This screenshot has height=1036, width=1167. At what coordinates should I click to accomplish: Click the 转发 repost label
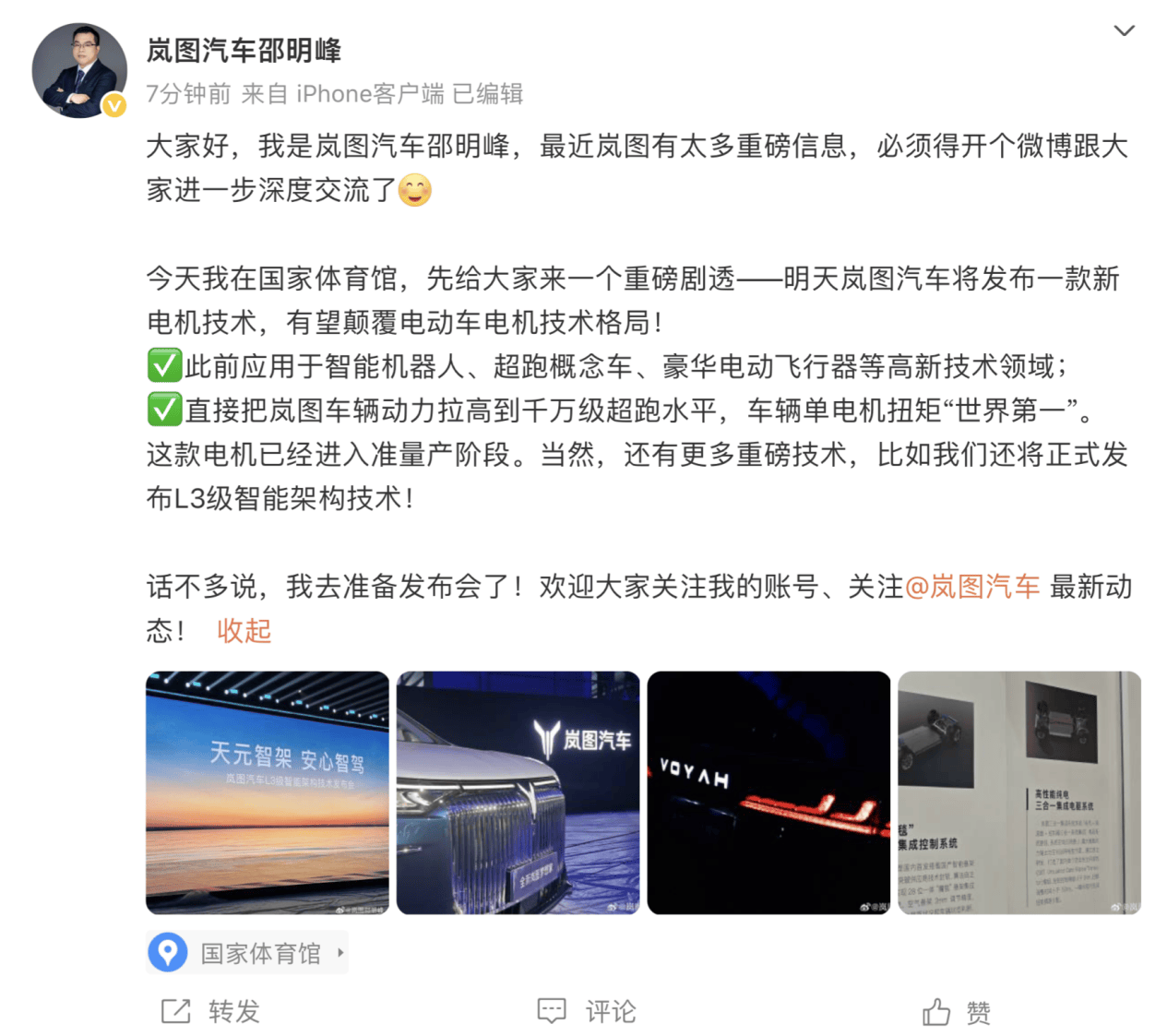pos(234,1011)
